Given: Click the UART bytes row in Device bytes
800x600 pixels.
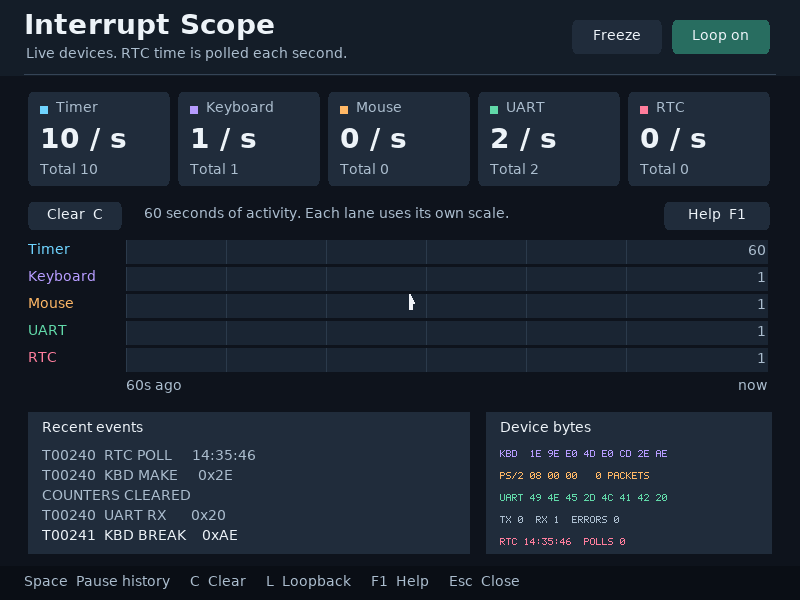Looking at the screenshot, I should [x=583, y=497].
